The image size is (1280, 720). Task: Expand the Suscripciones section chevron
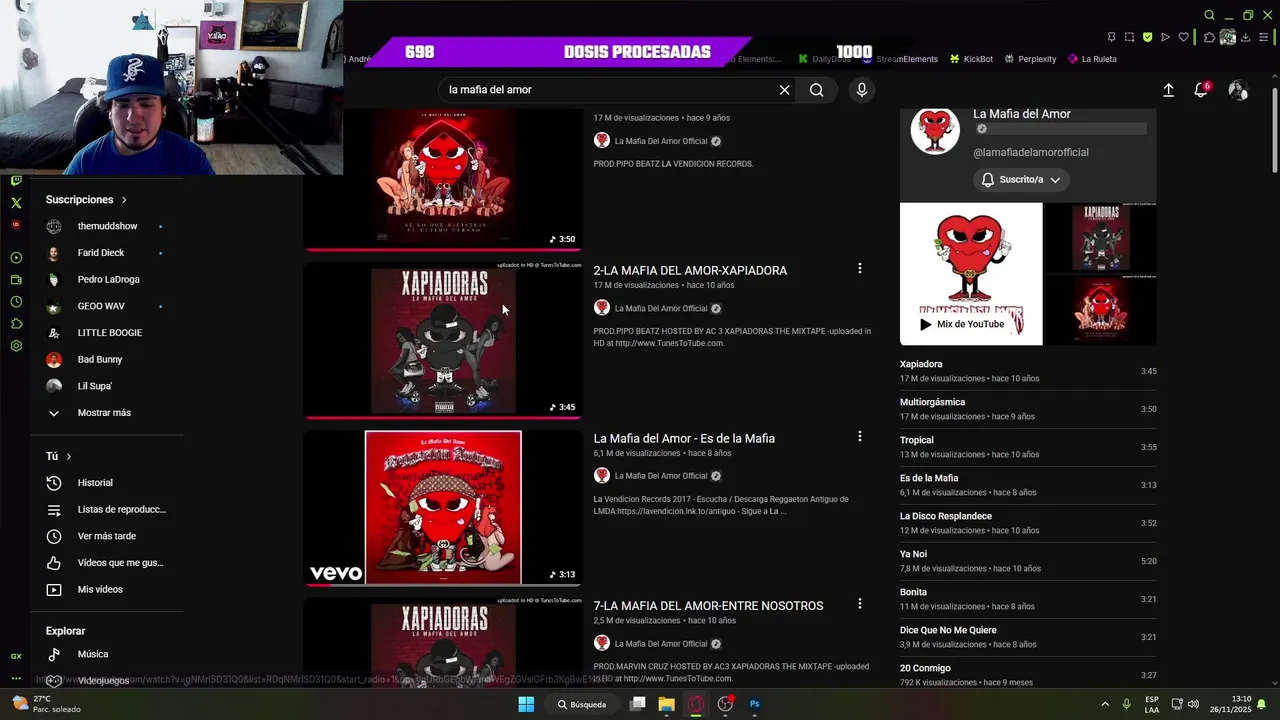pos(124,200)
